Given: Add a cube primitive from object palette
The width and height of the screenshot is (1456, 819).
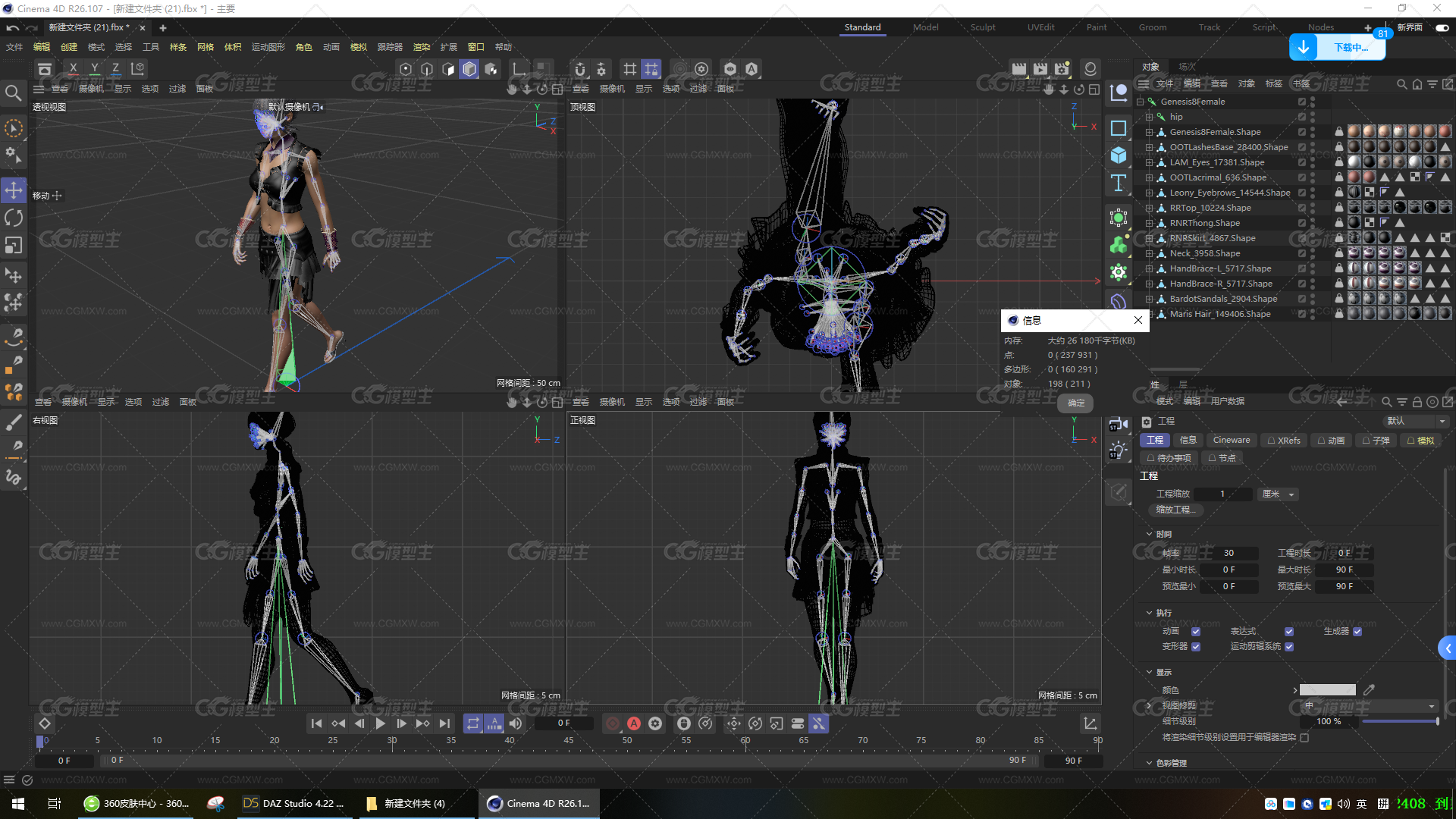Looking at the screenshot, I should 1119,155.
